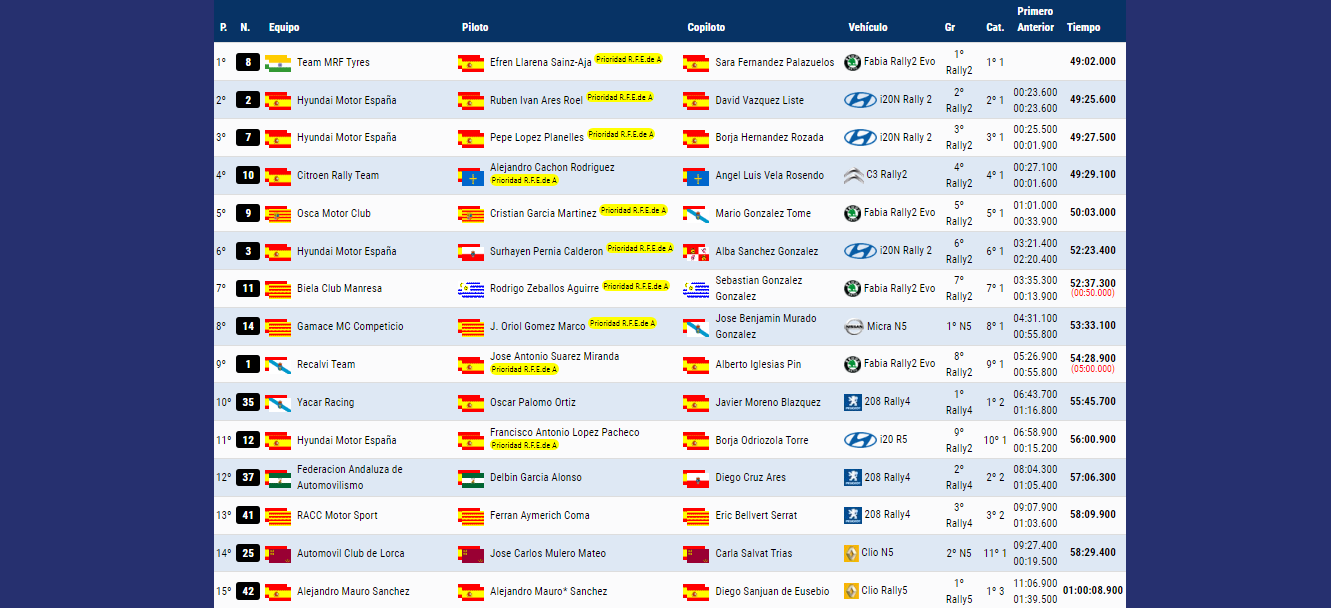Click the flag icon beside Team MRF Tyres
This screenshot has width=1331, height=608.
[x=278, y=62]
